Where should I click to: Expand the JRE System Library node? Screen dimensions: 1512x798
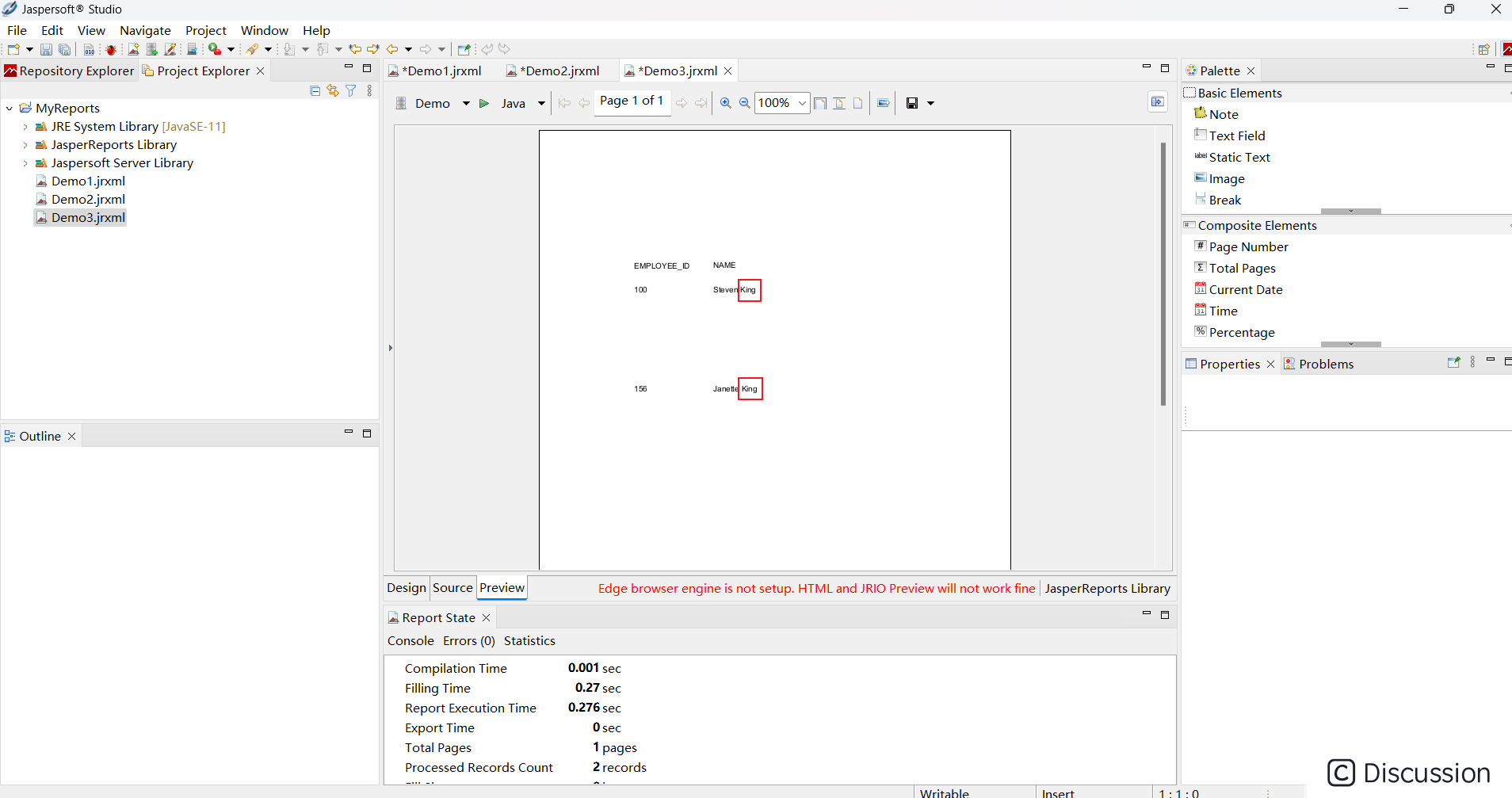pyautogui.click(x=25, y=126)
